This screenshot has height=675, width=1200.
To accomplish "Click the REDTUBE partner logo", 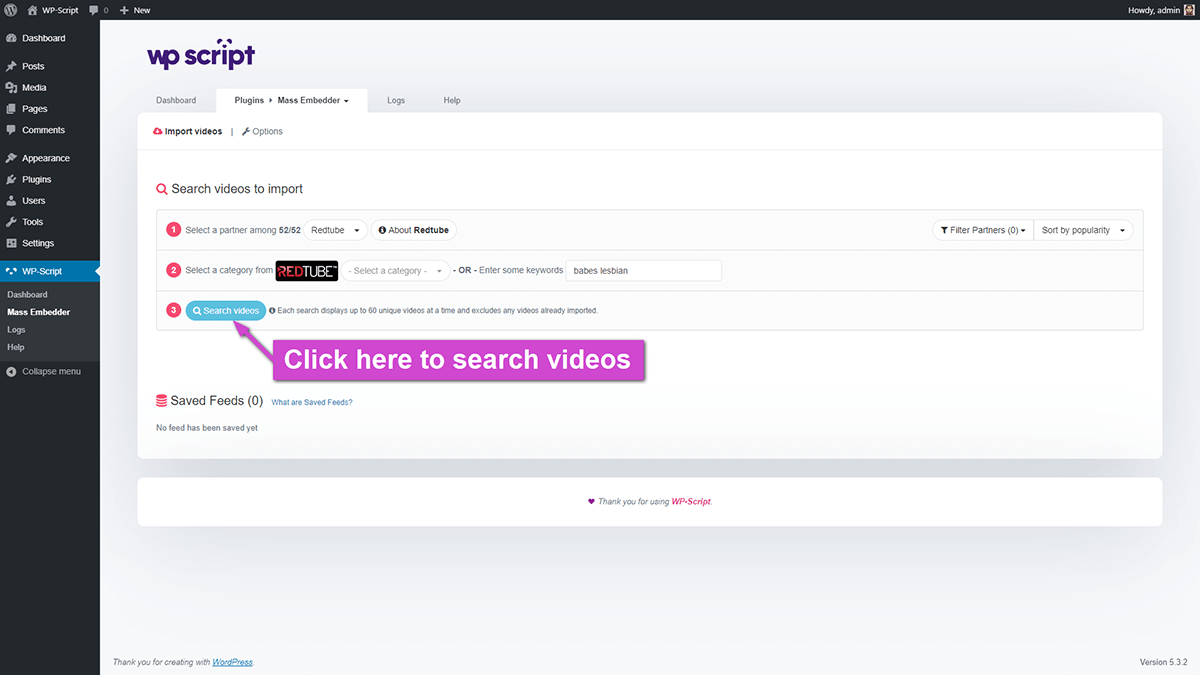I will coord(307,271).
